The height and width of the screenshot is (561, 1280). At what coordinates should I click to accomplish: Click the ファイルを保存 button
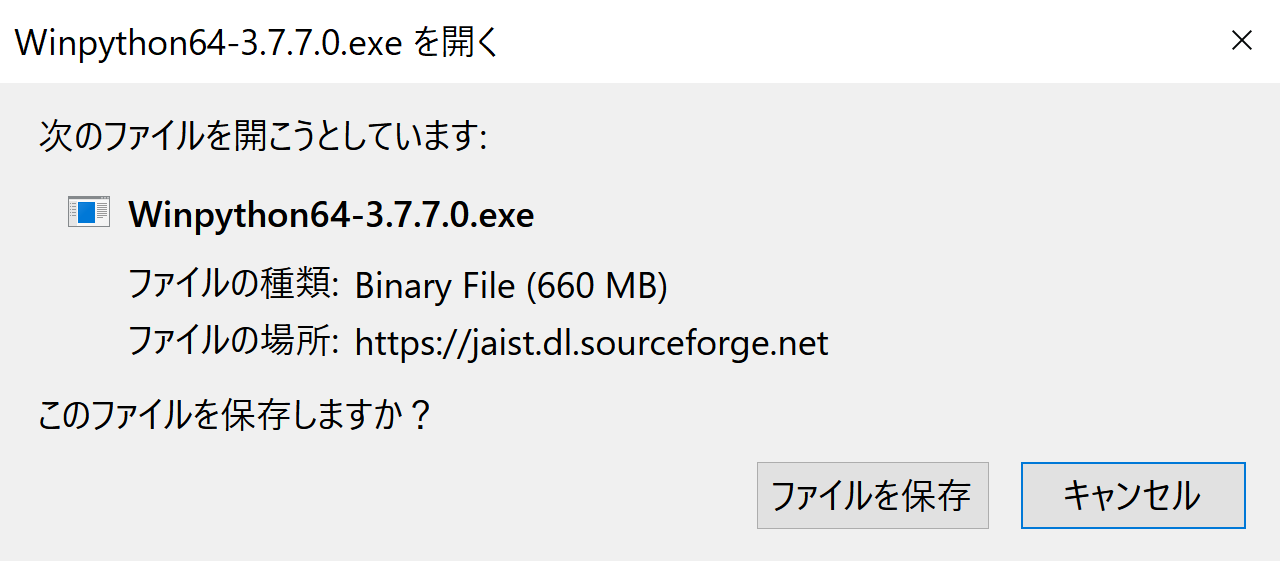[872, 495]
